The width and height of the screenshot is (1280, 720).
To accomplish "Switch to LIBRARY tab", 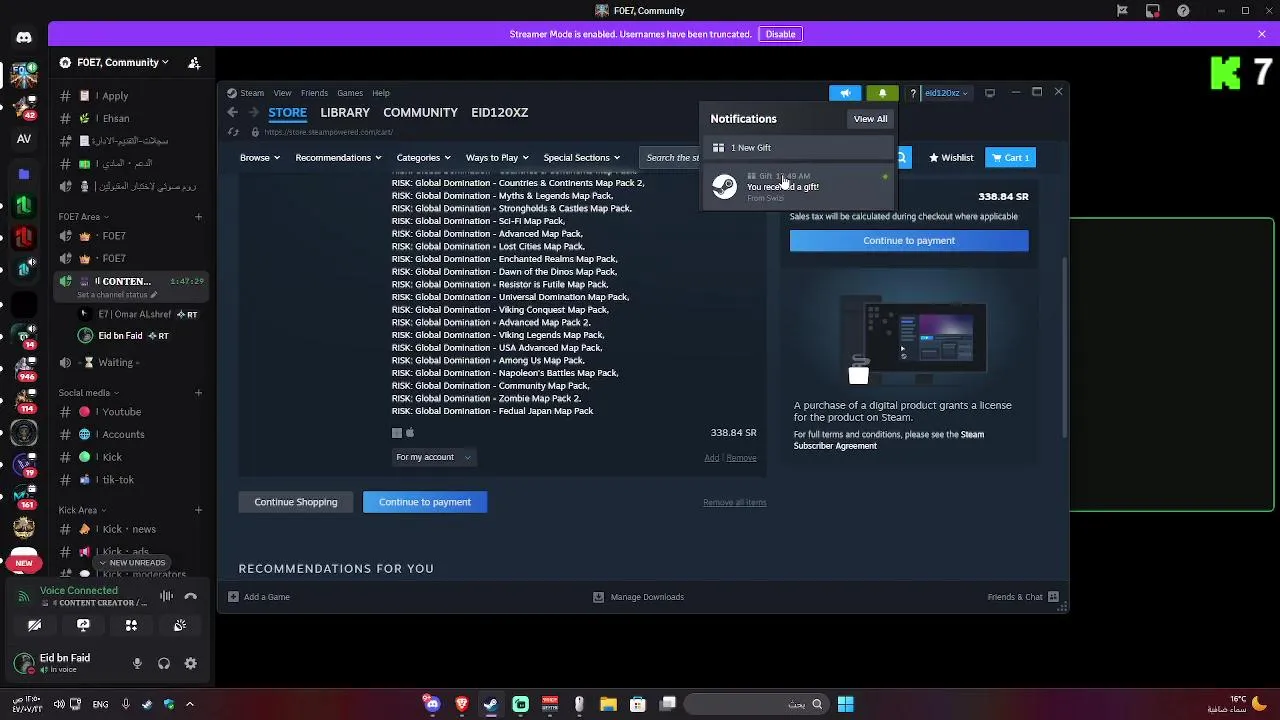I will [345, 112].
